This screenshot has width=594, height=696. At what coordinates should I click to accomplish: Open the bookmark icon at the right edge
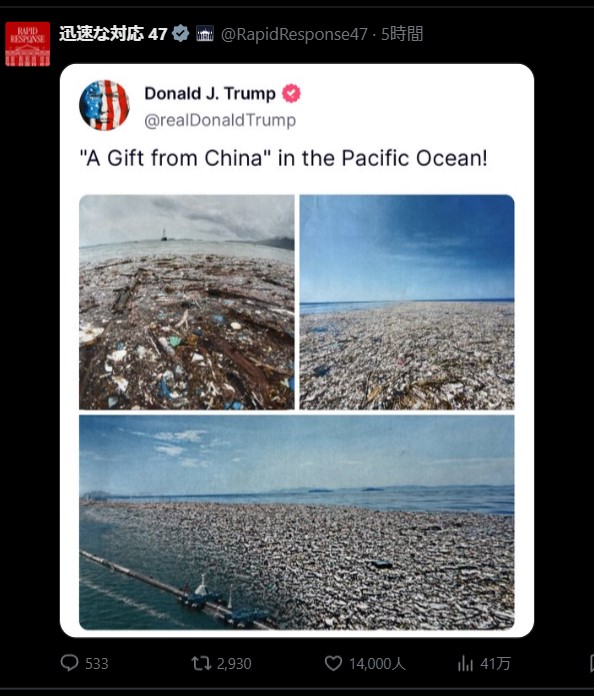click(x=591, y=664)
